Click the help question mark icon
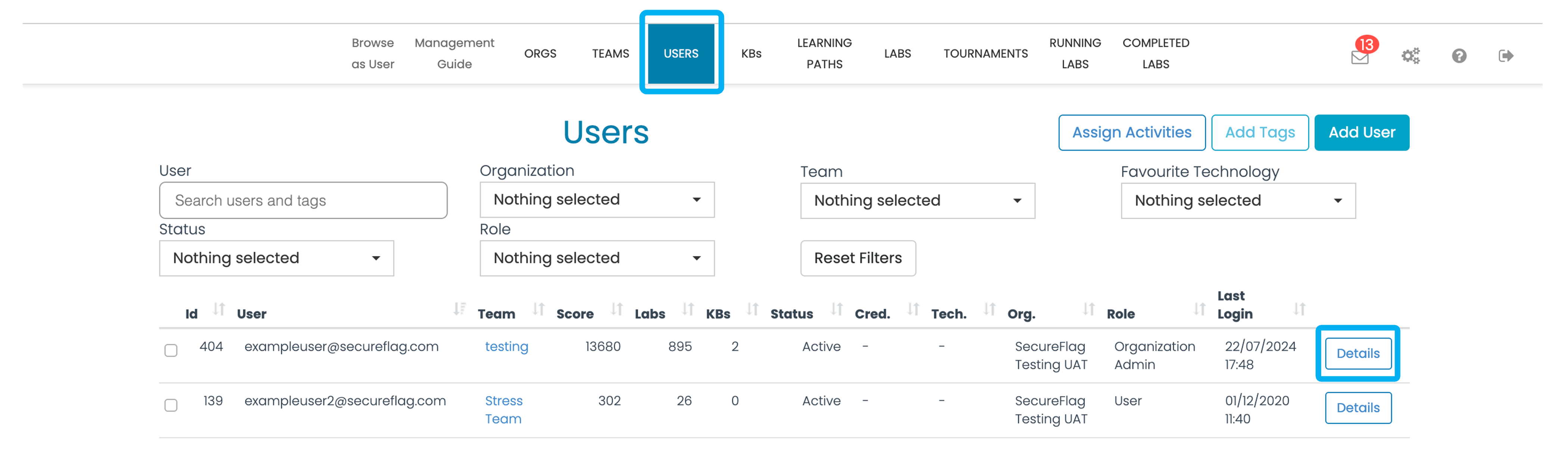Image resolution: width=1568 pixels, height=463 pixels. click(1458, 56)
